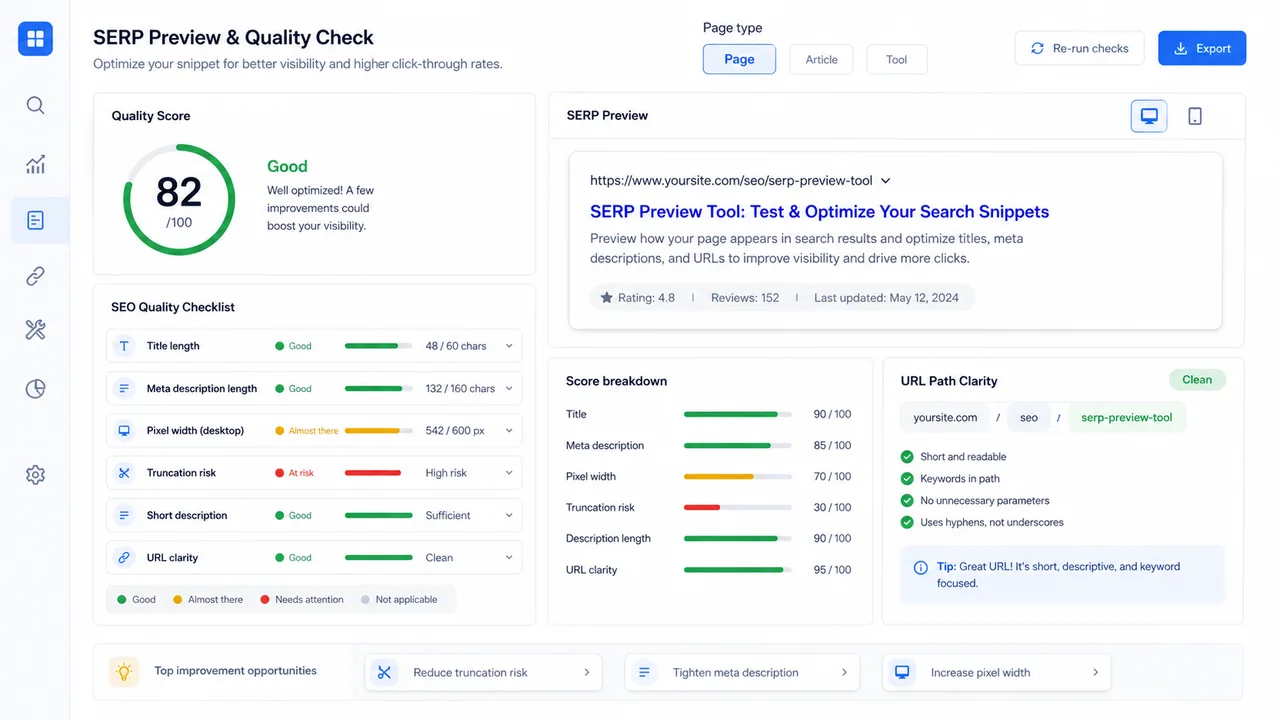This screenshot has width=1280, height=720.
Task: Click the Title score bar in breakdown
Action: tap(738, 414)
